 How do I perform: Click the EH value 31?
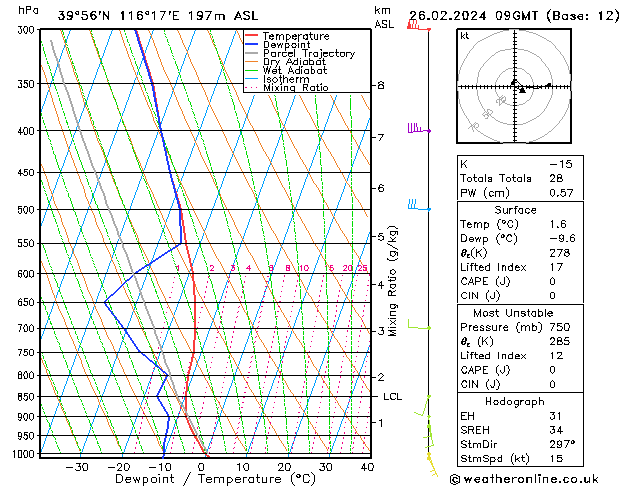coord(556,416)
